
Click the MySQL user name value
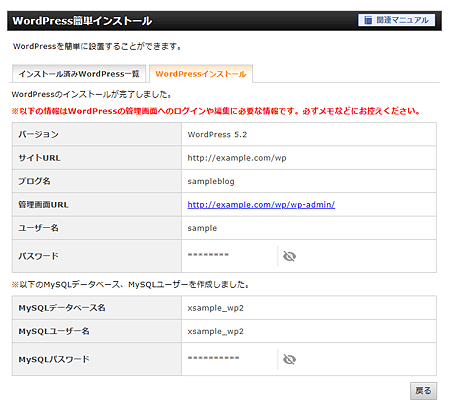tap(215, 331)
